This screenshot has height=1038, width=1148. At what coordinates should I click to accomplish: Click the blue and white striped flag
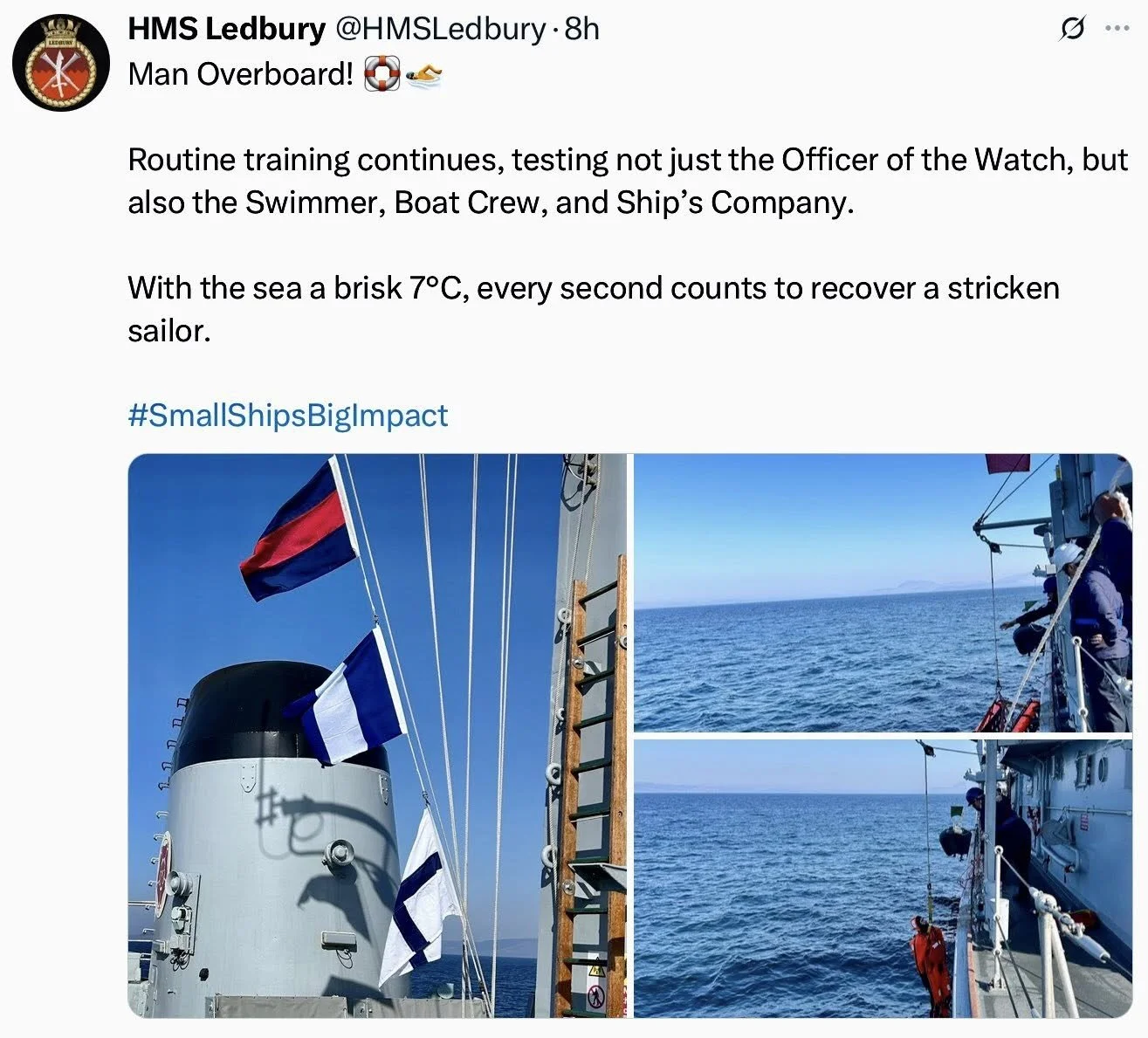(x=347, y=697)
